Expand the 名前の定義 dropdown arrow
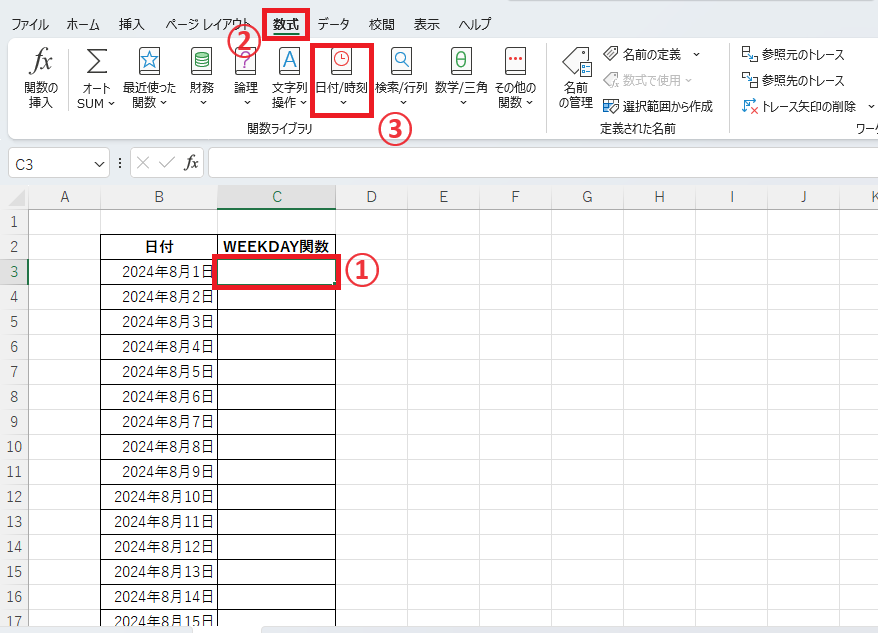Viewport: 878px width, 633px height. (x=697, y=55)
